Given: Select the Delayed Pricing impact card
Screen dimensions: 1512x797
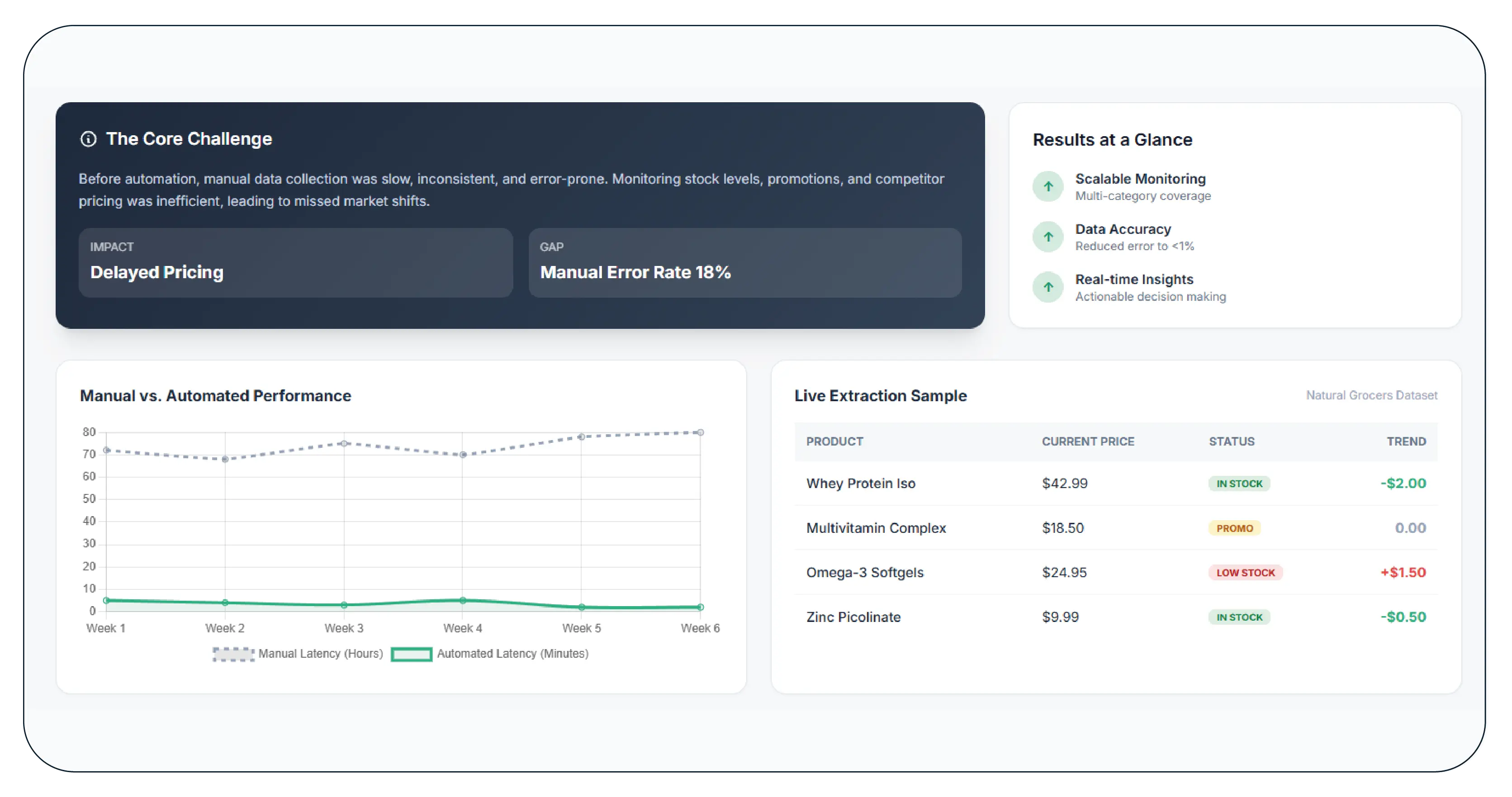Looking at the screenshot, I should point(295,262).
